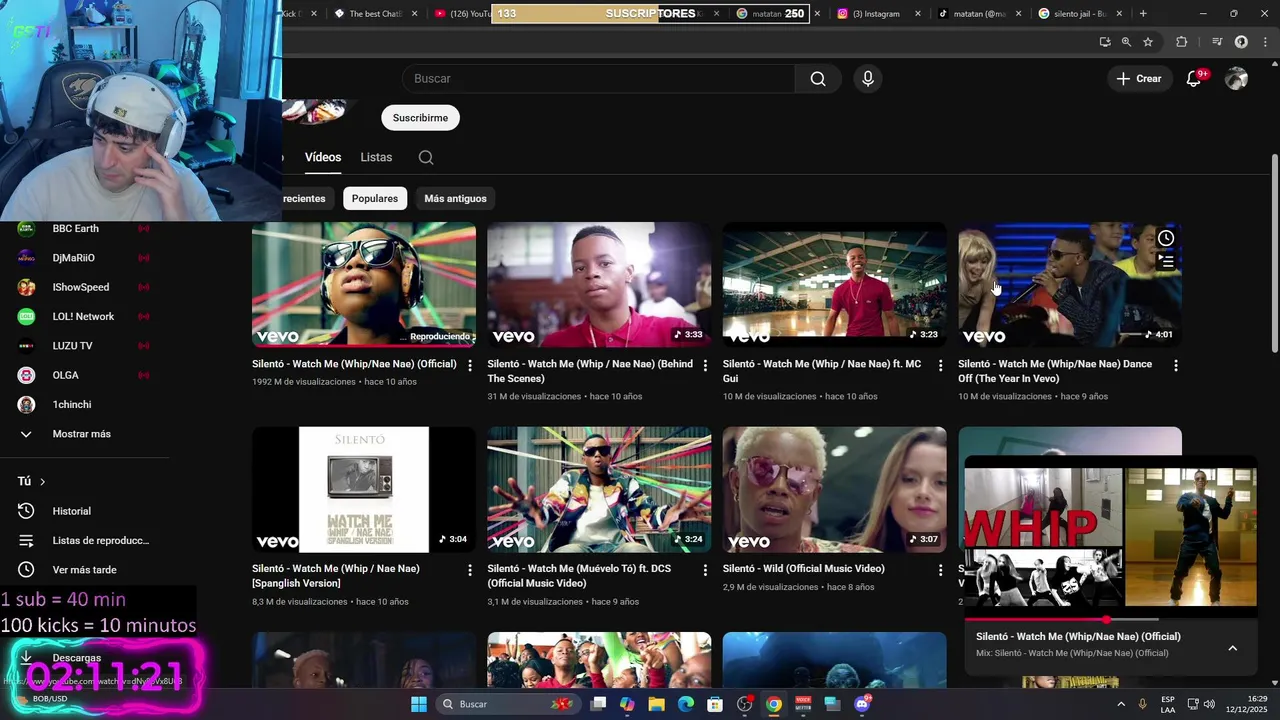Select the Populares filter chip
Image resolution: width=1280 pixels, height=720 pixels.
pos(375,198)
